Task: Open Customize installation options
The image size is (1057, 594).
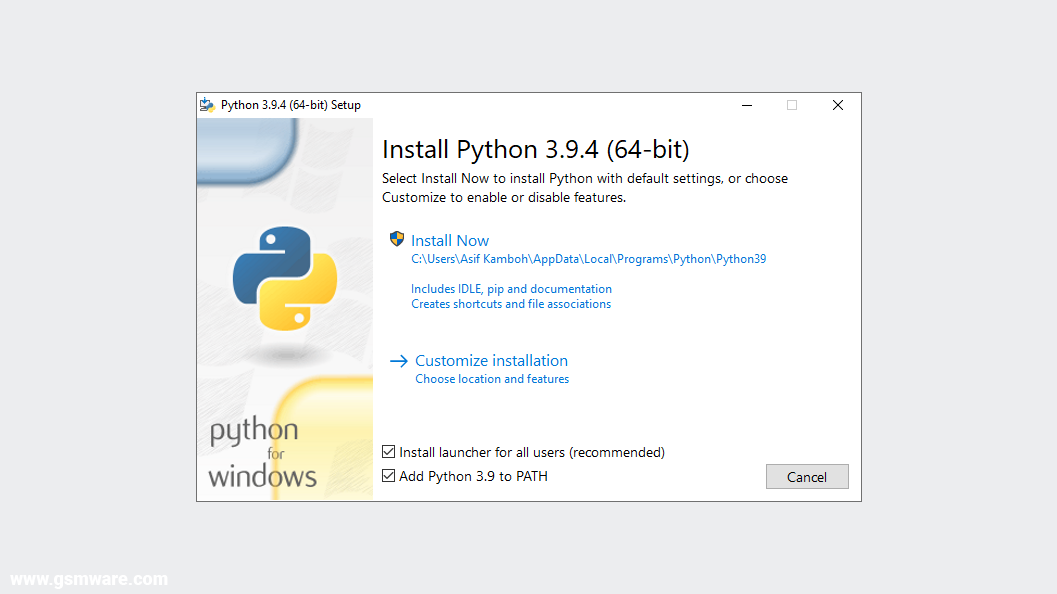Action: (491, 361)
